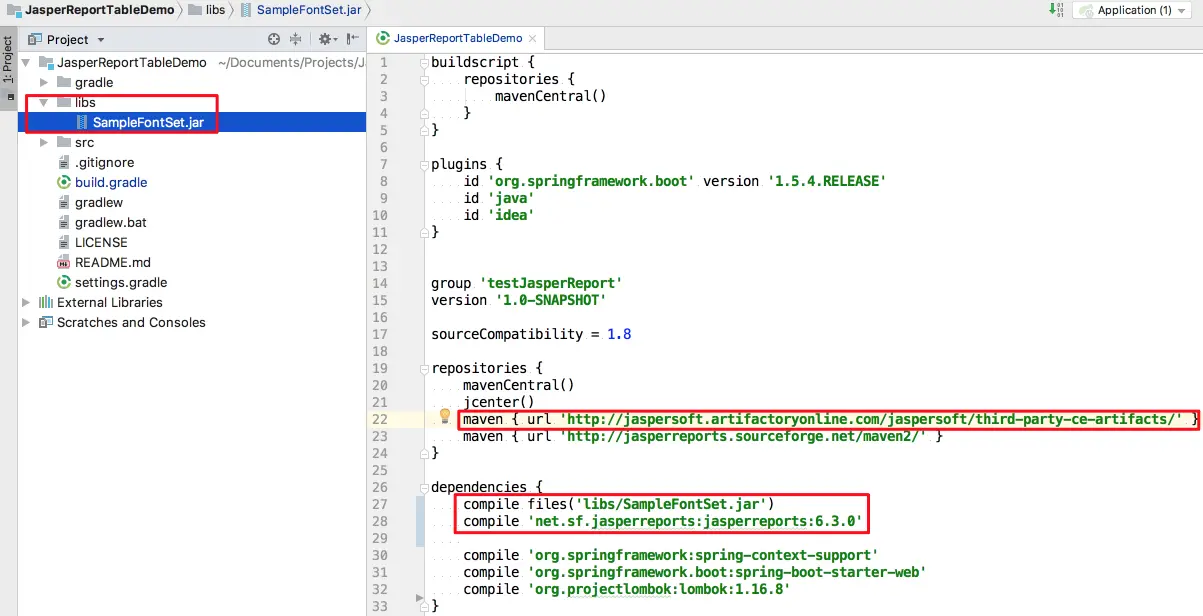This screenshot has height=616, width=1203.
Task: Click the settings.gradle file's gradle icon
Action: click(64, 282)
